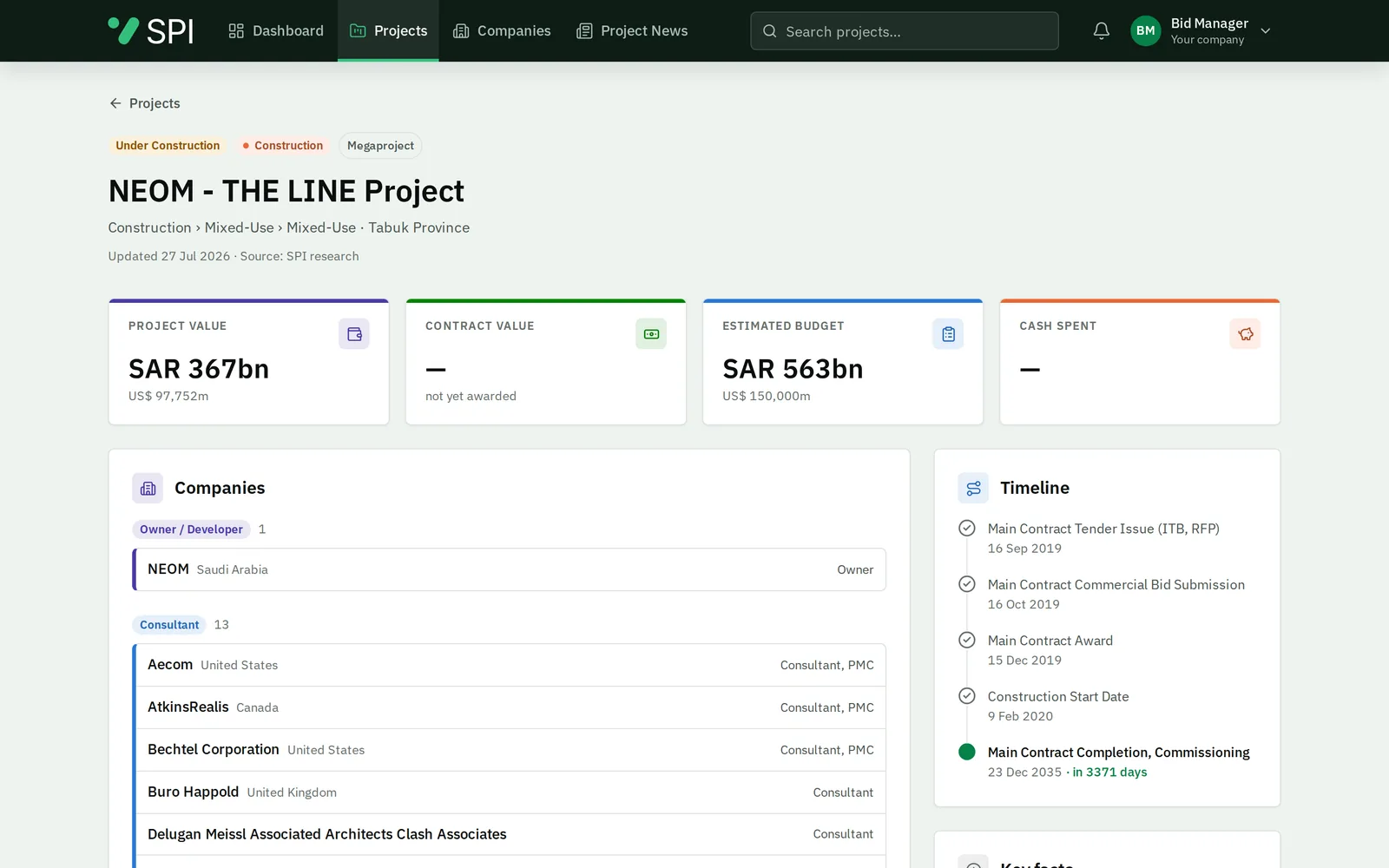Click the back arrow beside Projects
The width and height of the screenshot is (1389, 868).
(x=115, y=103)
